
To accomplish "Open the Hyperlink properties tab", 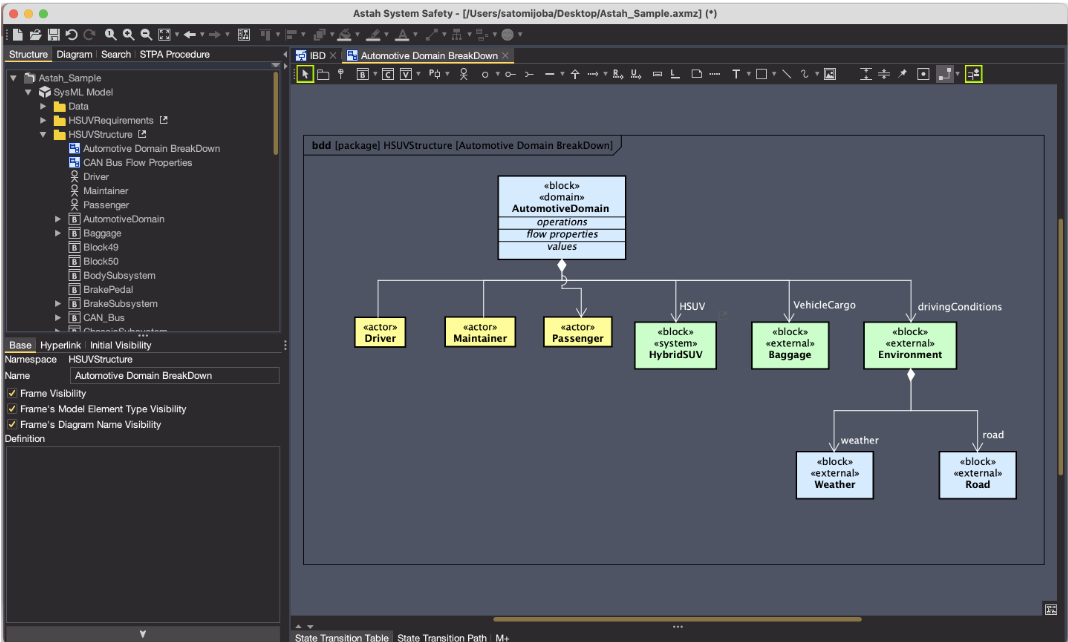I will pos(60,345).
